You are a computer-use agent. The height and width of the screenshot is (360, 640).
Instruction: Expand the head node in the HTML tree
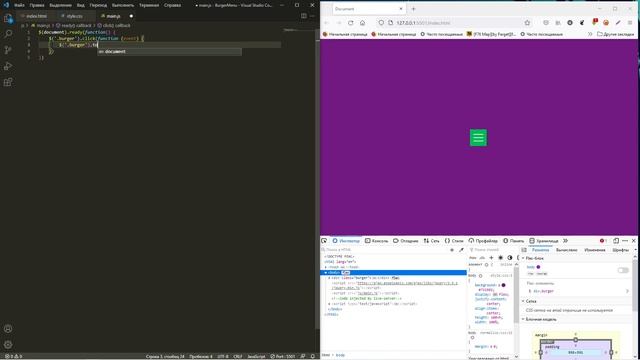(326, 267)
